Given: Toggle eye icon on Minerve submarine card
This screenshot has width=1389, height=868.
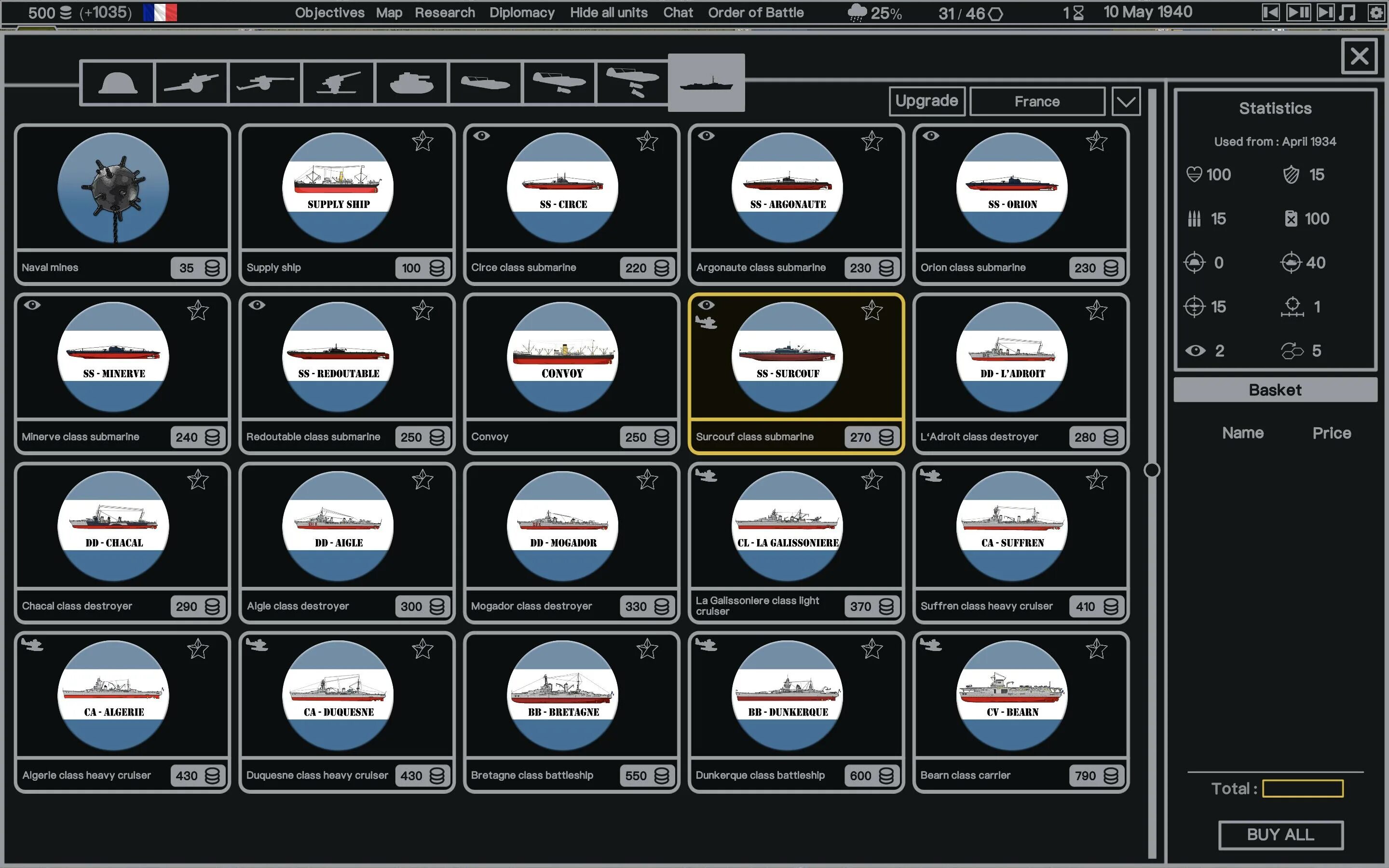Looking at the screenshot, I should tap(32, 305).
